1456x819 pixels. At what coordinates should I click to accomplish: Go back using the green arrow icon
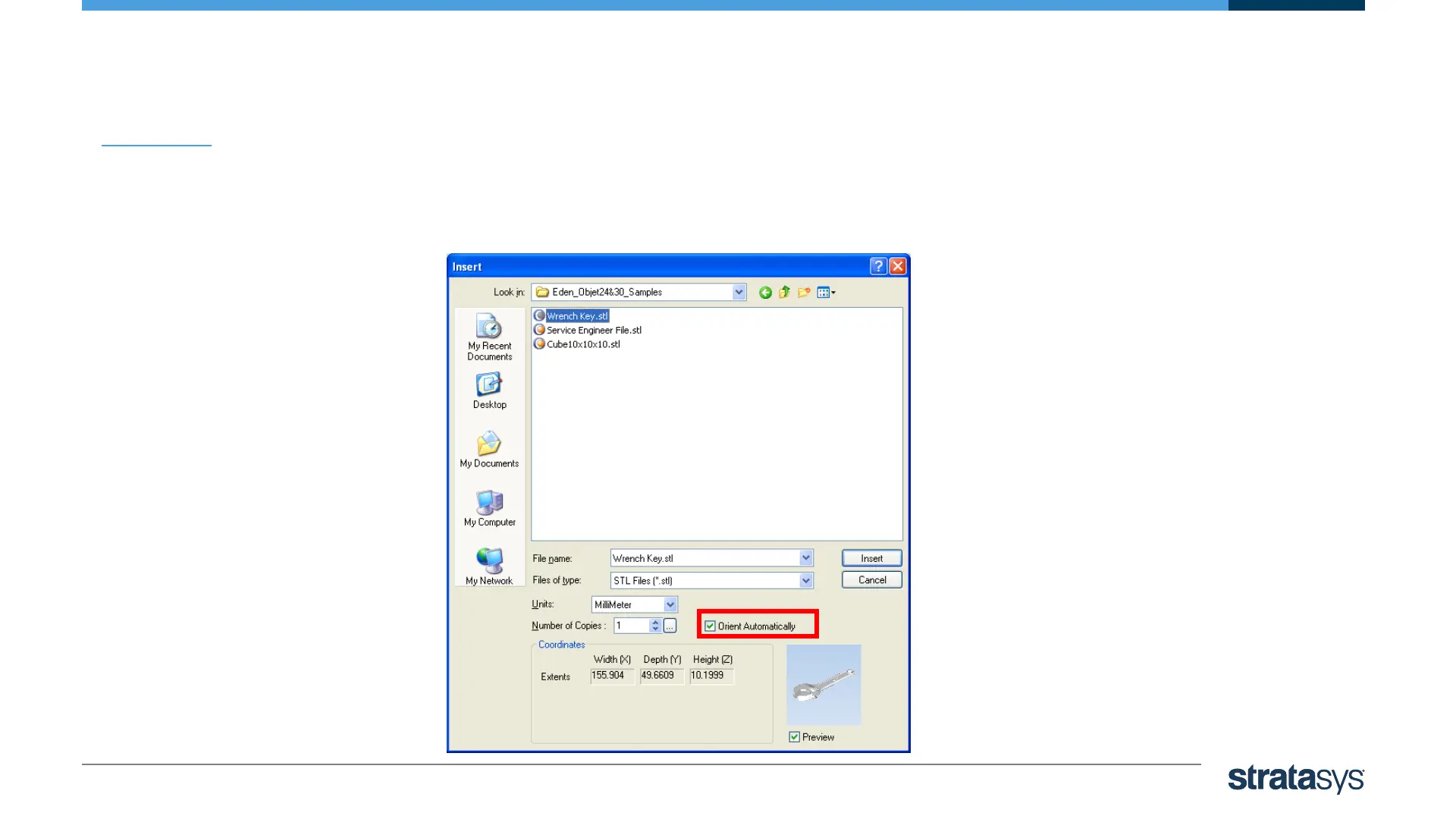(765, 293)
